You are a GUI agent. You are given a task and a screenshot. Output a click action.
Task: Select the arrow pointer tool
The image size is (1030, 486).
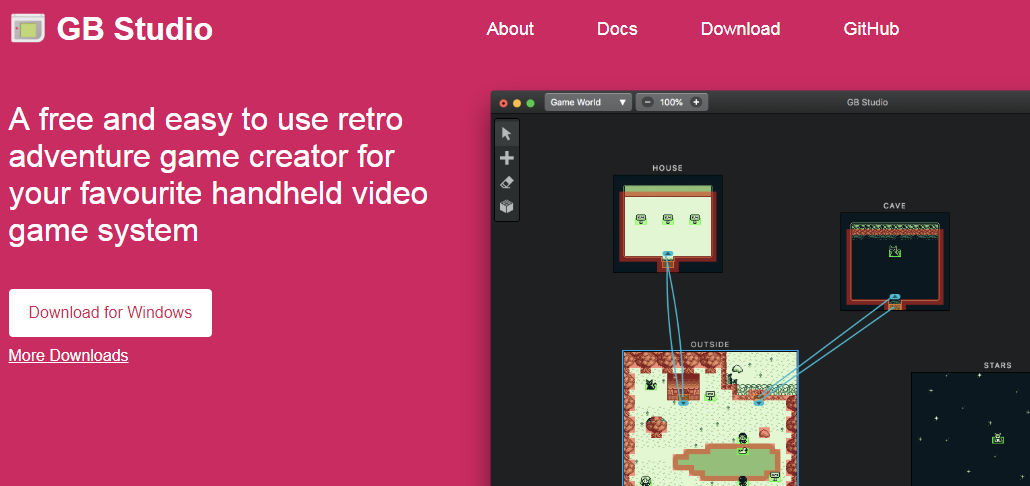tap(506, 134)
